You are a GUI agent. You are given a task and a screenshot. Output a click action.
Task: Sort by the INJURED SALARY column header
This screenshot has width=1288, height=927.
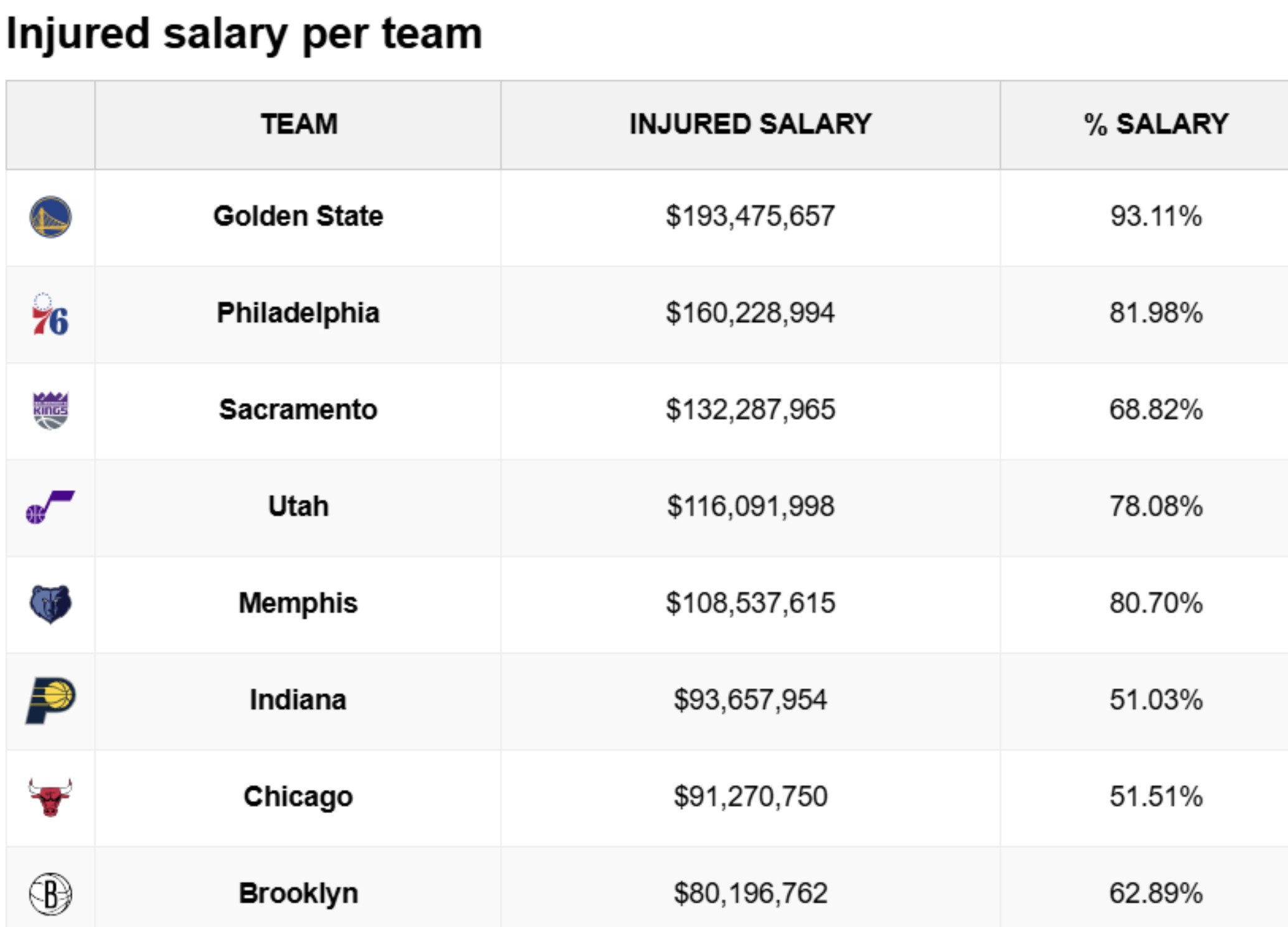click(751, 124)
